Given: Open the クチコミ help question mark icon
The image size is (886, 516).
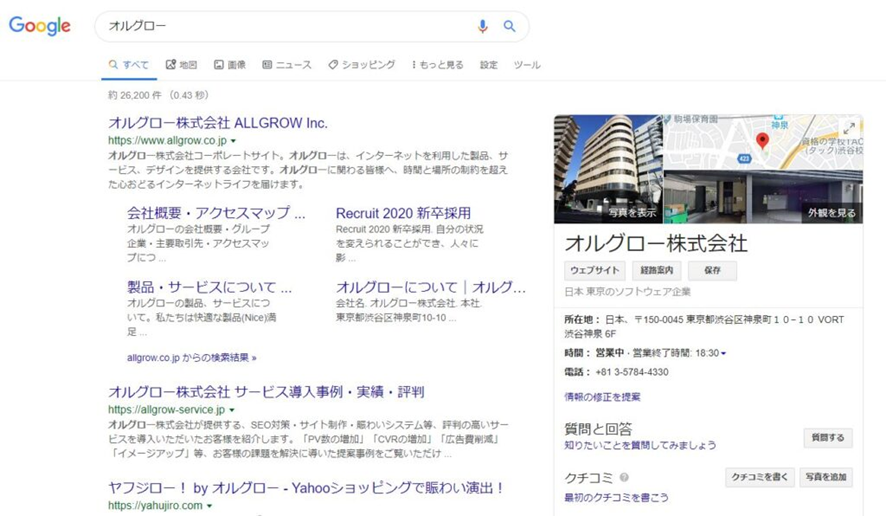Looking at the screenshot, I should tap(624, 478).
